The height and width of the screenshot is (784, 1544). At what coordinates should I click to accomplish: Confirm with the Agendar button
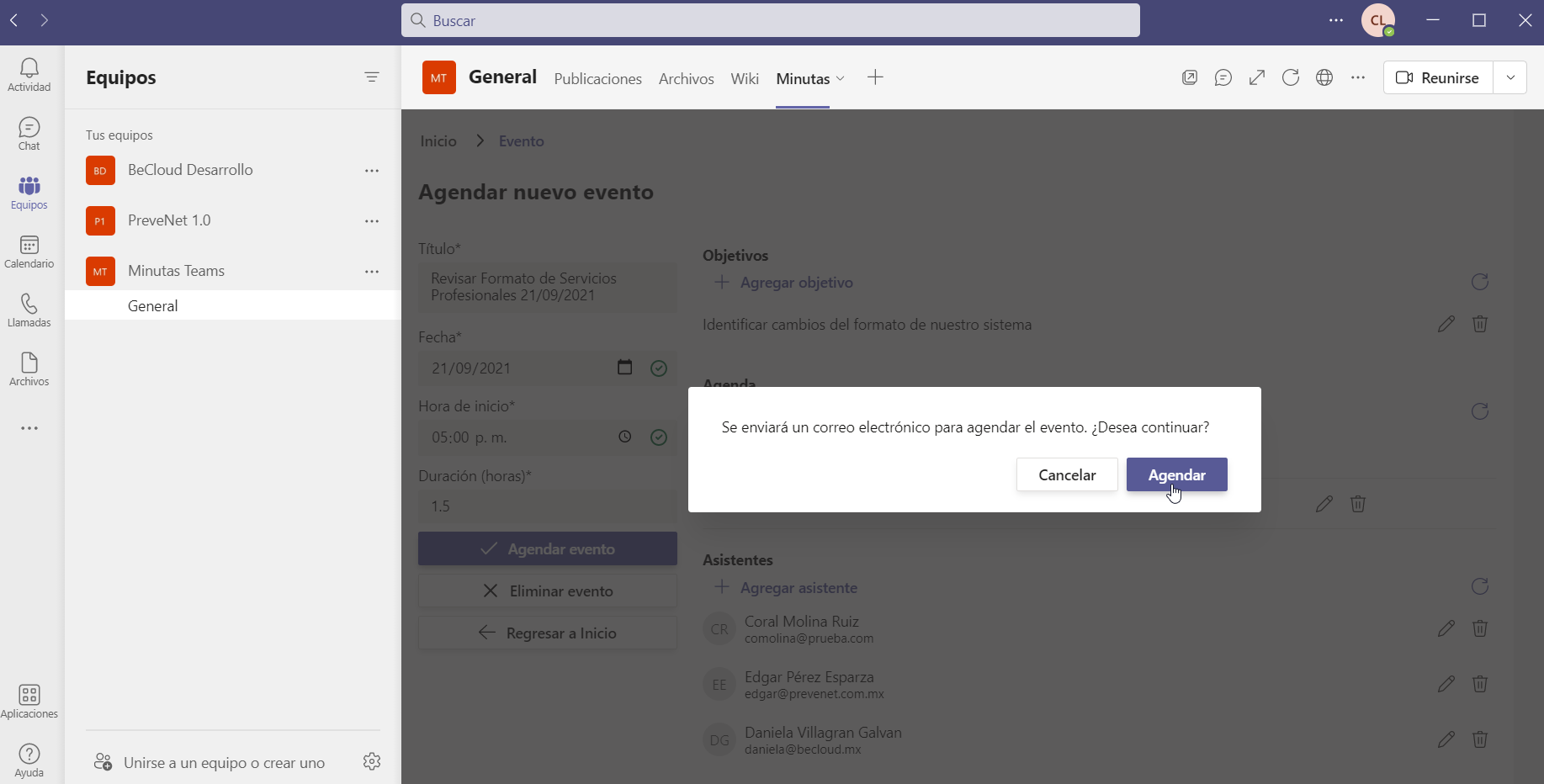(1176, 474)
